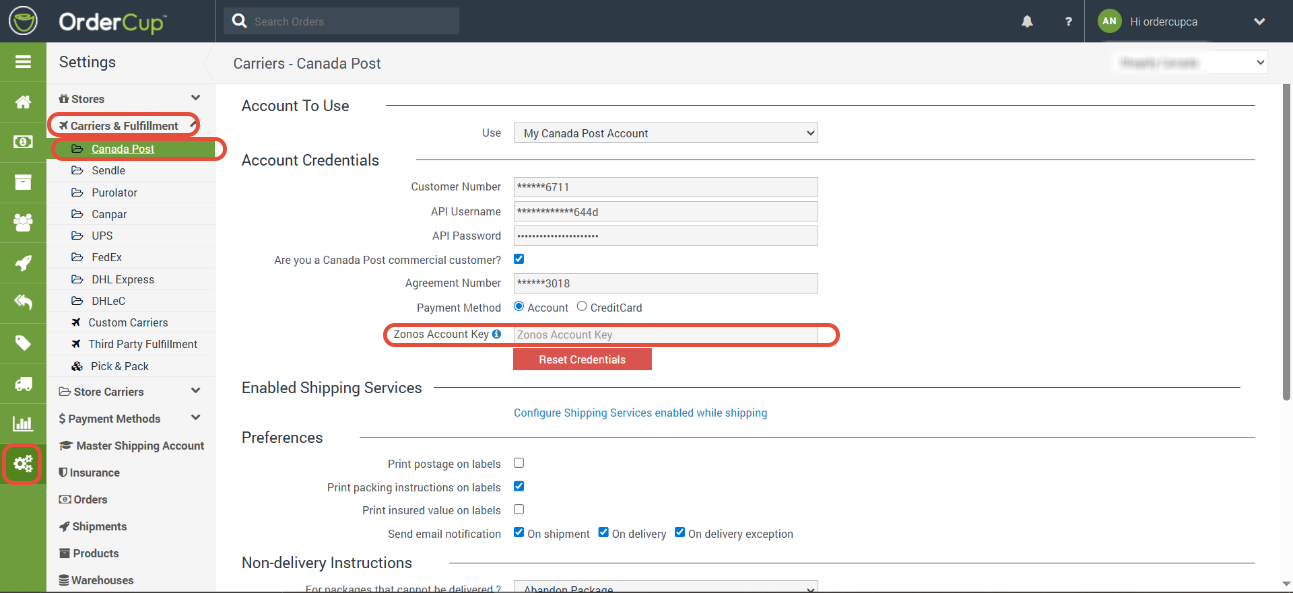This screenshot has width=1293, height=593.
Task: Enable Print postage on labels
Action: [519, 463]
